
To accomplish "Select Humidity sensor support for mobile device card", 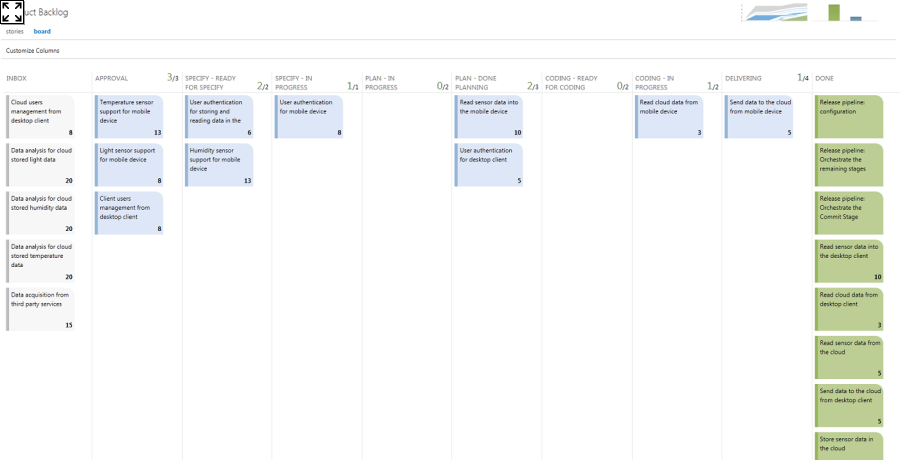I will [219, 165].
